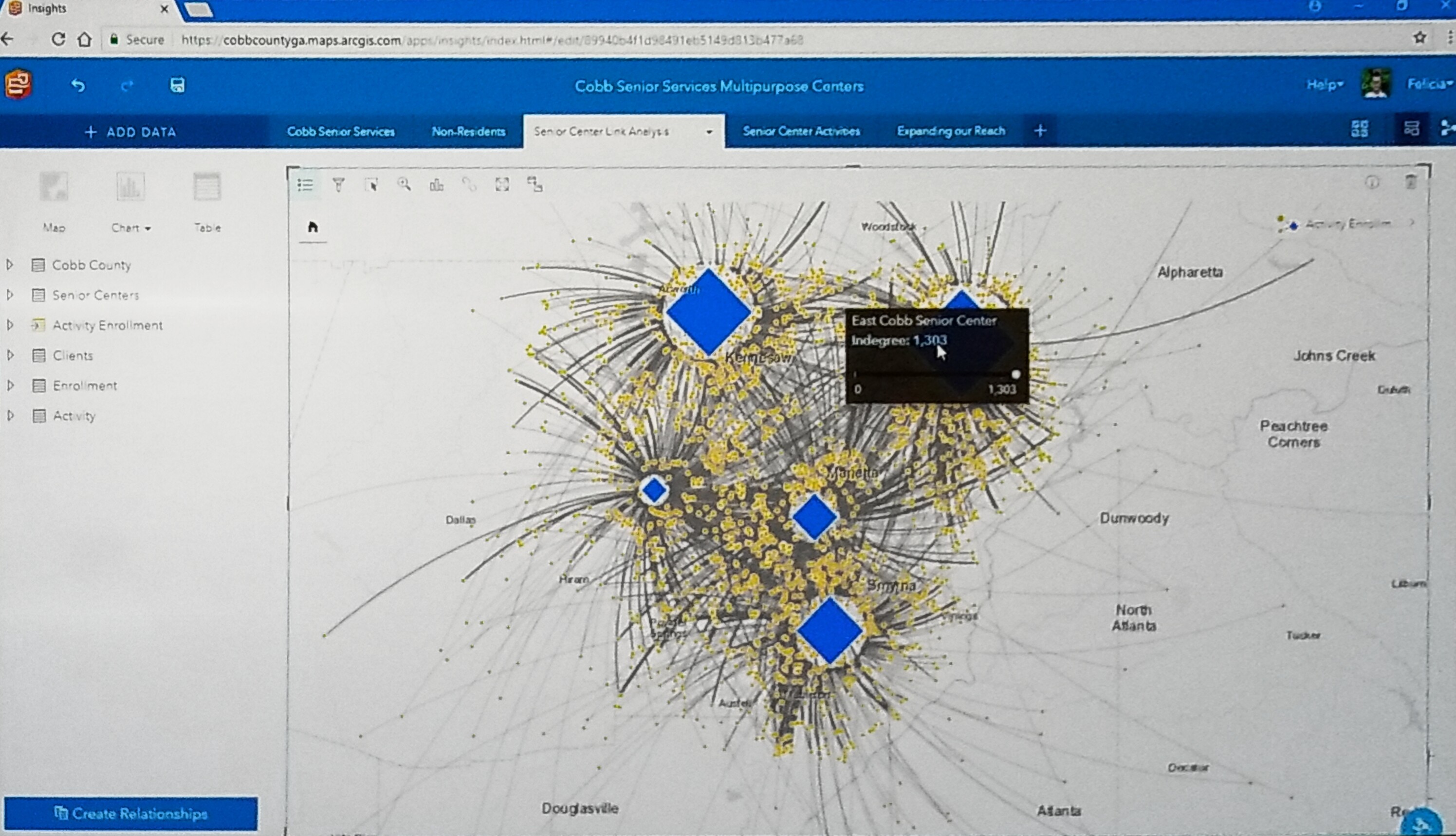Select the Senior Centers dataset name
Viewport: 1456px width, 836px height.
(x=96, y=295)
